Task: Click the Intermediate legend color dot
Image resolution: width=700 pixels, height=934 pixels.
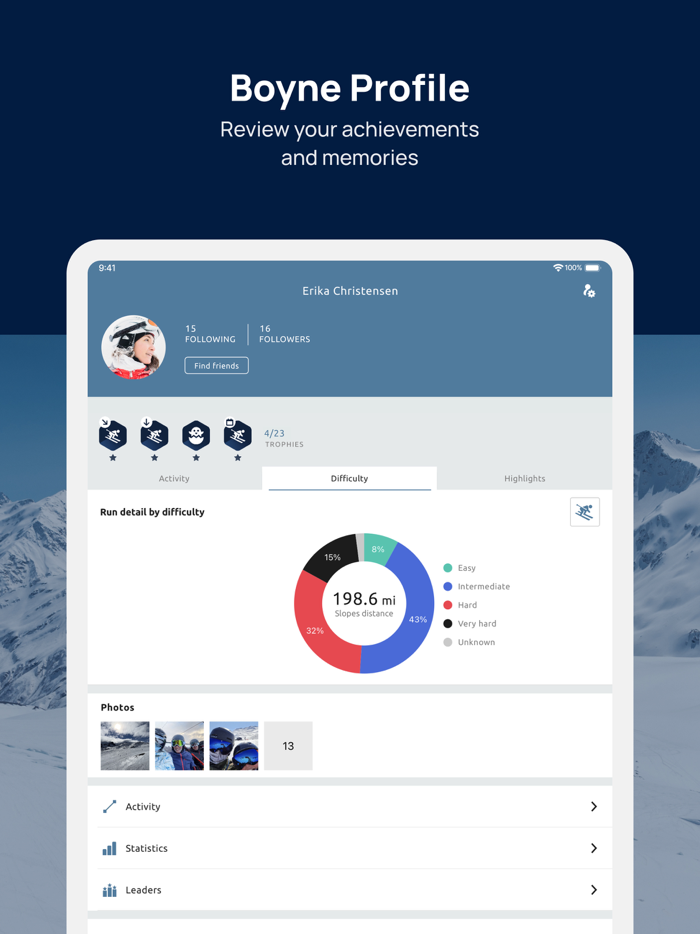Action: pos(447,586)
